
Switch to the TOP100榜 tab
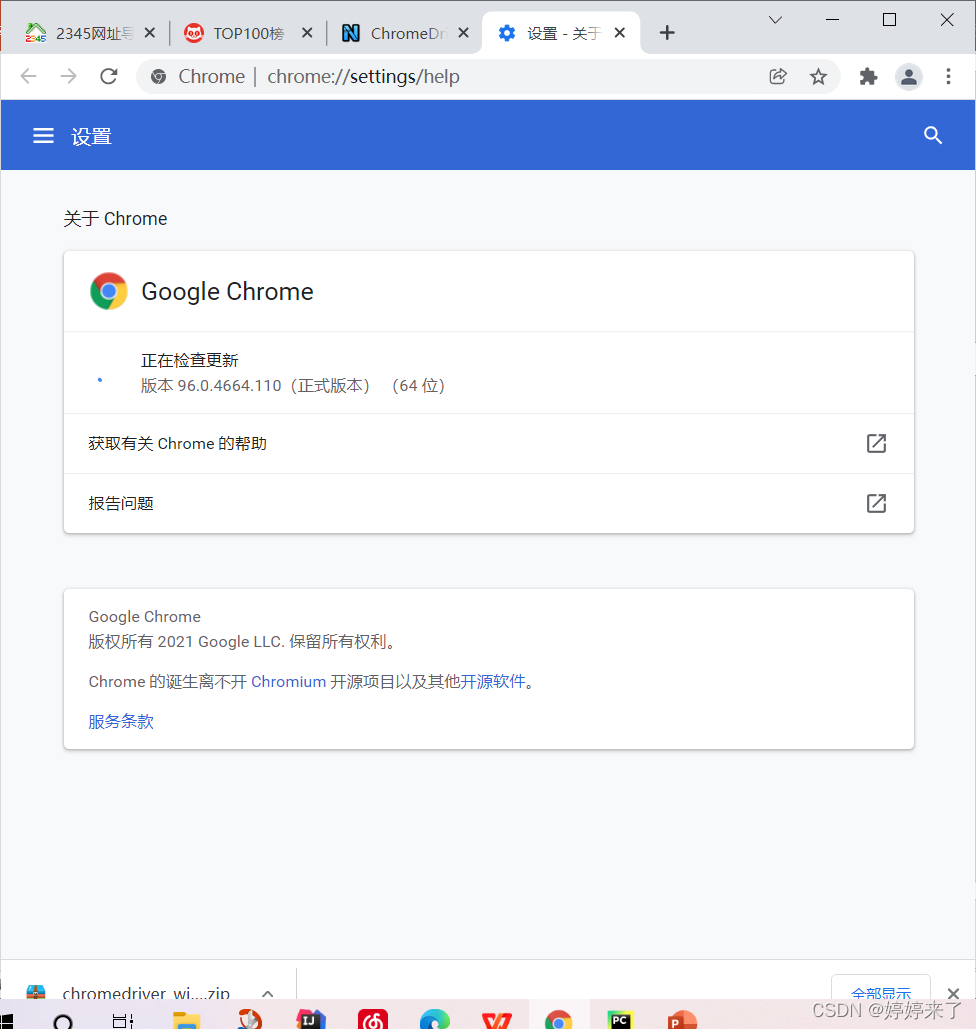(248, 33)
